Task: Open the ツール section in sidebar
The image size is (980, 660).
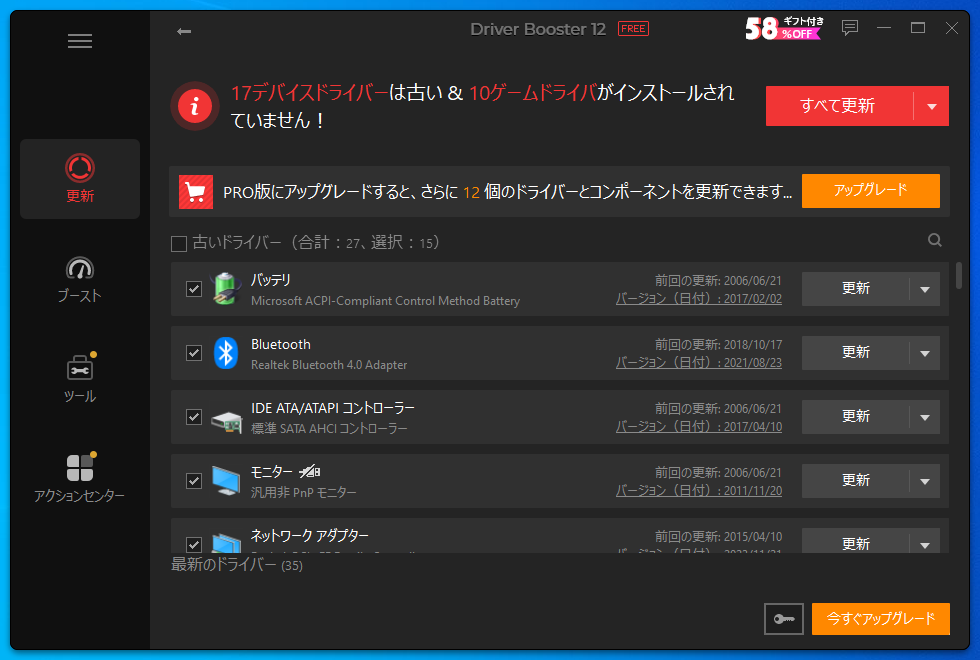Action: (x=80, y=378)
